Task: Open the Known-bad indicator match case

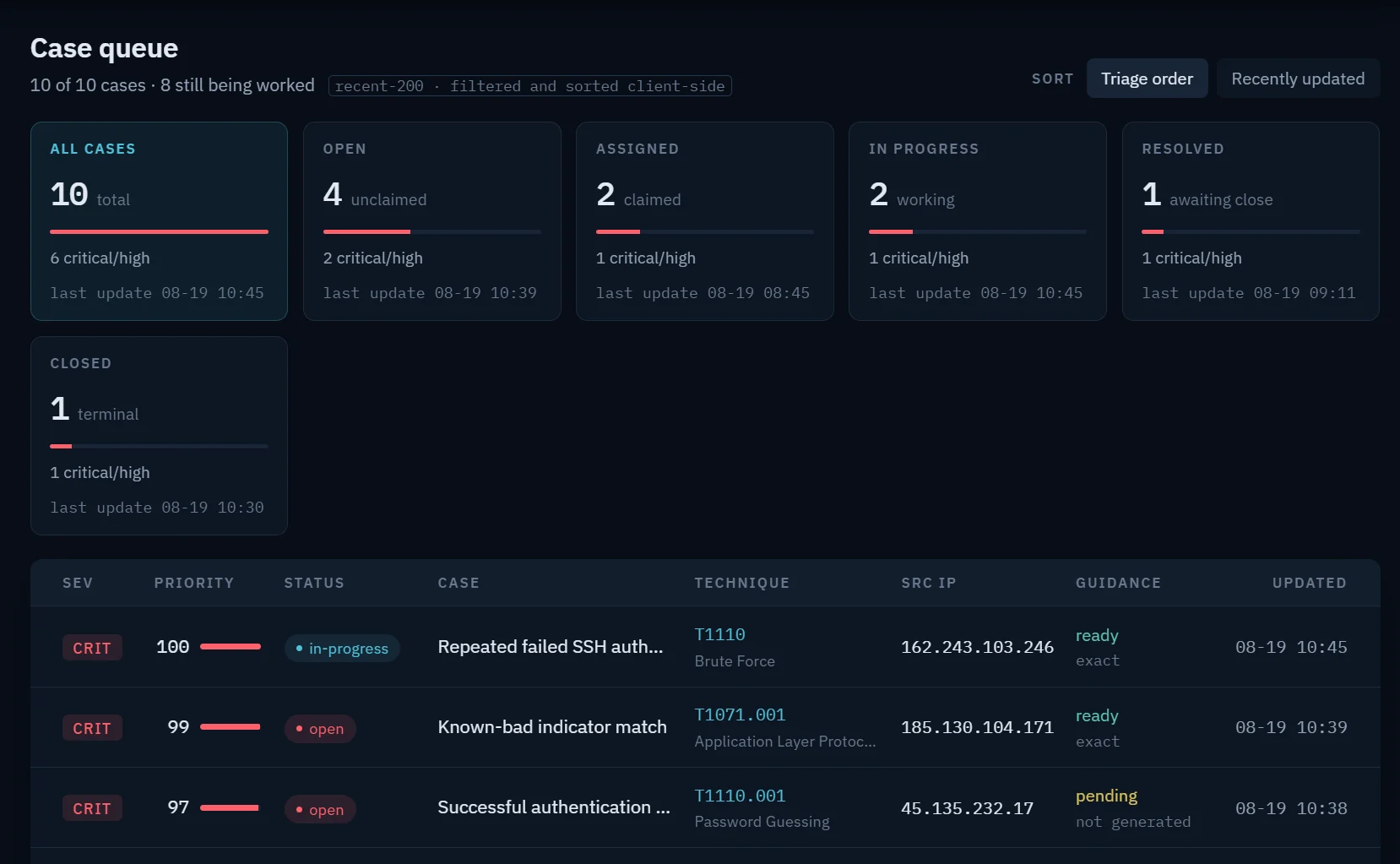Action: (x=552, y=727)
